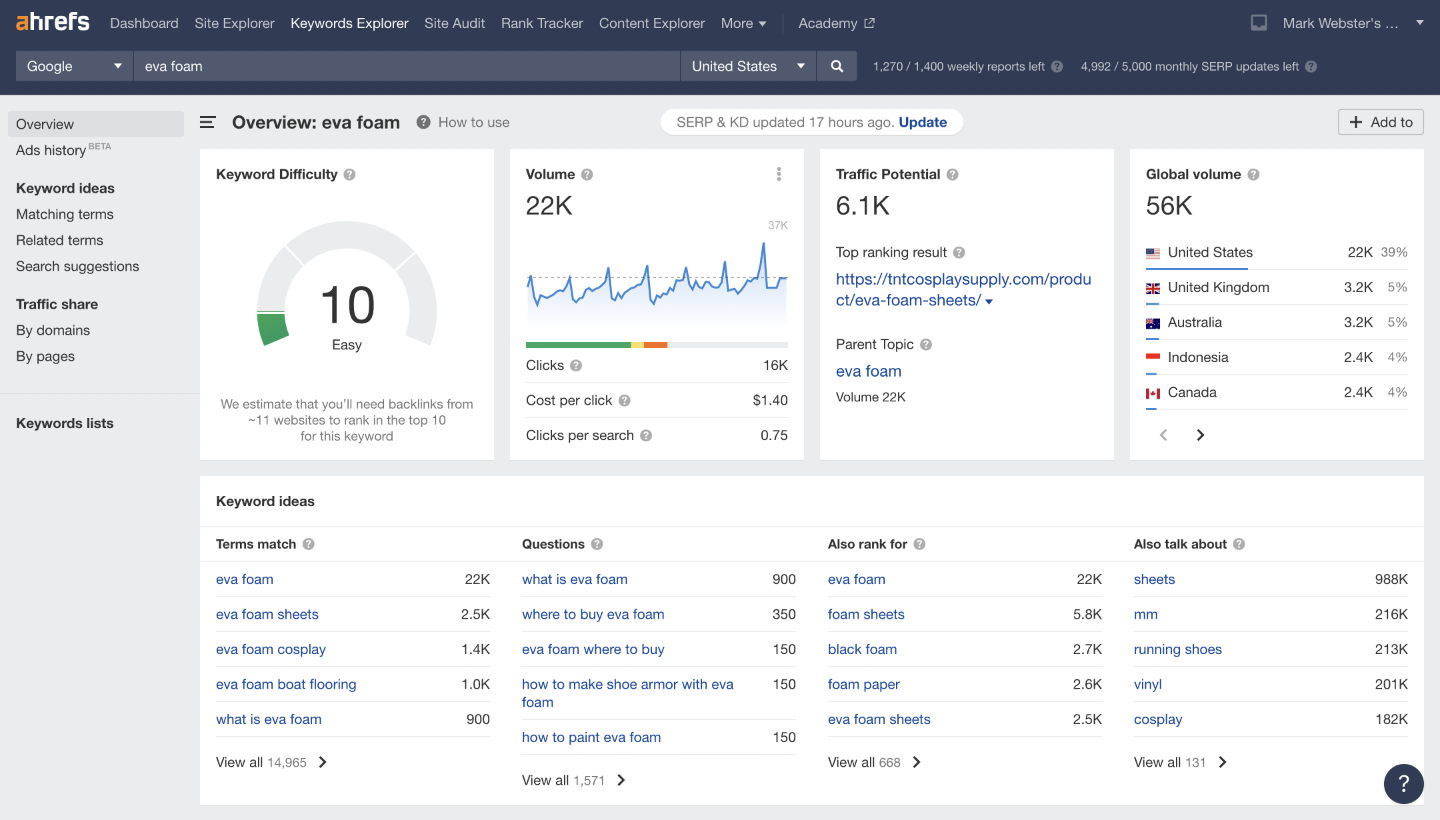Select Matching terms in sidebar
This screenshot has width=1440, height=820.
tap(65, 214)
